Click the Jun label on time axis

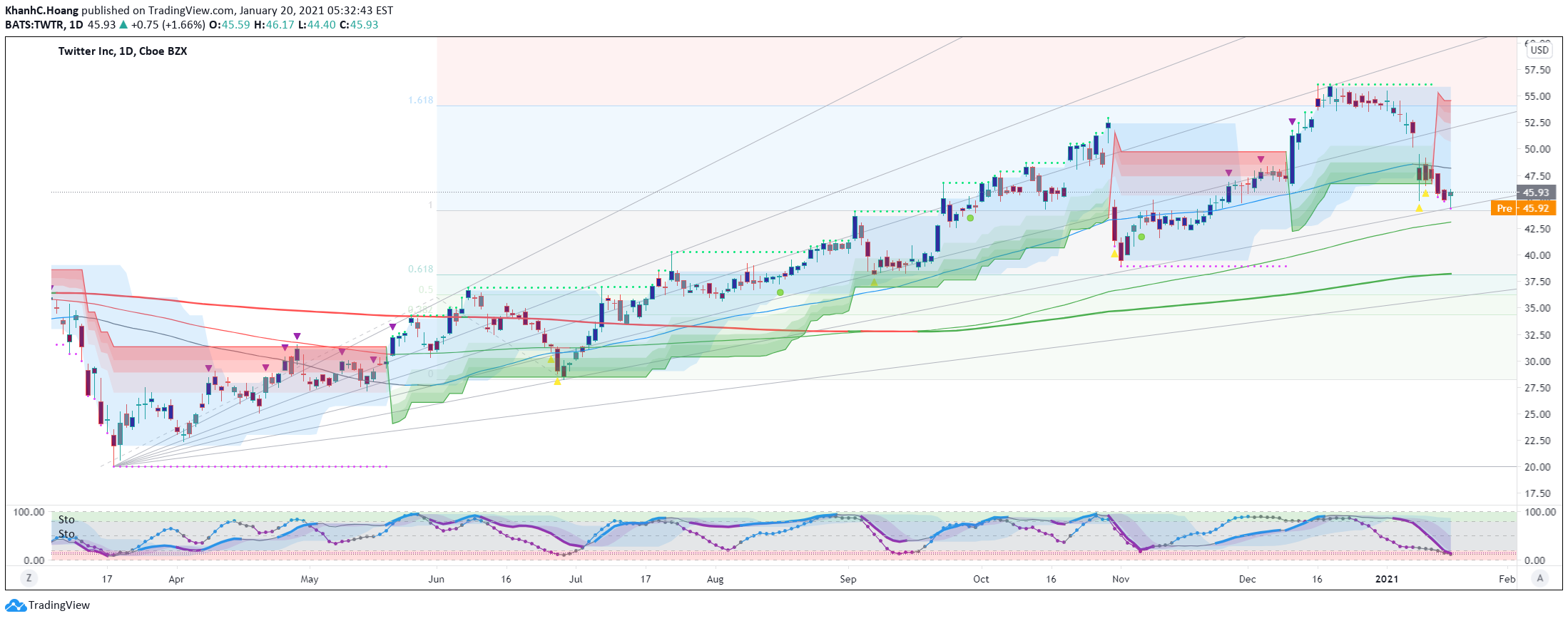pyautogui.click(x=436, y=579)
